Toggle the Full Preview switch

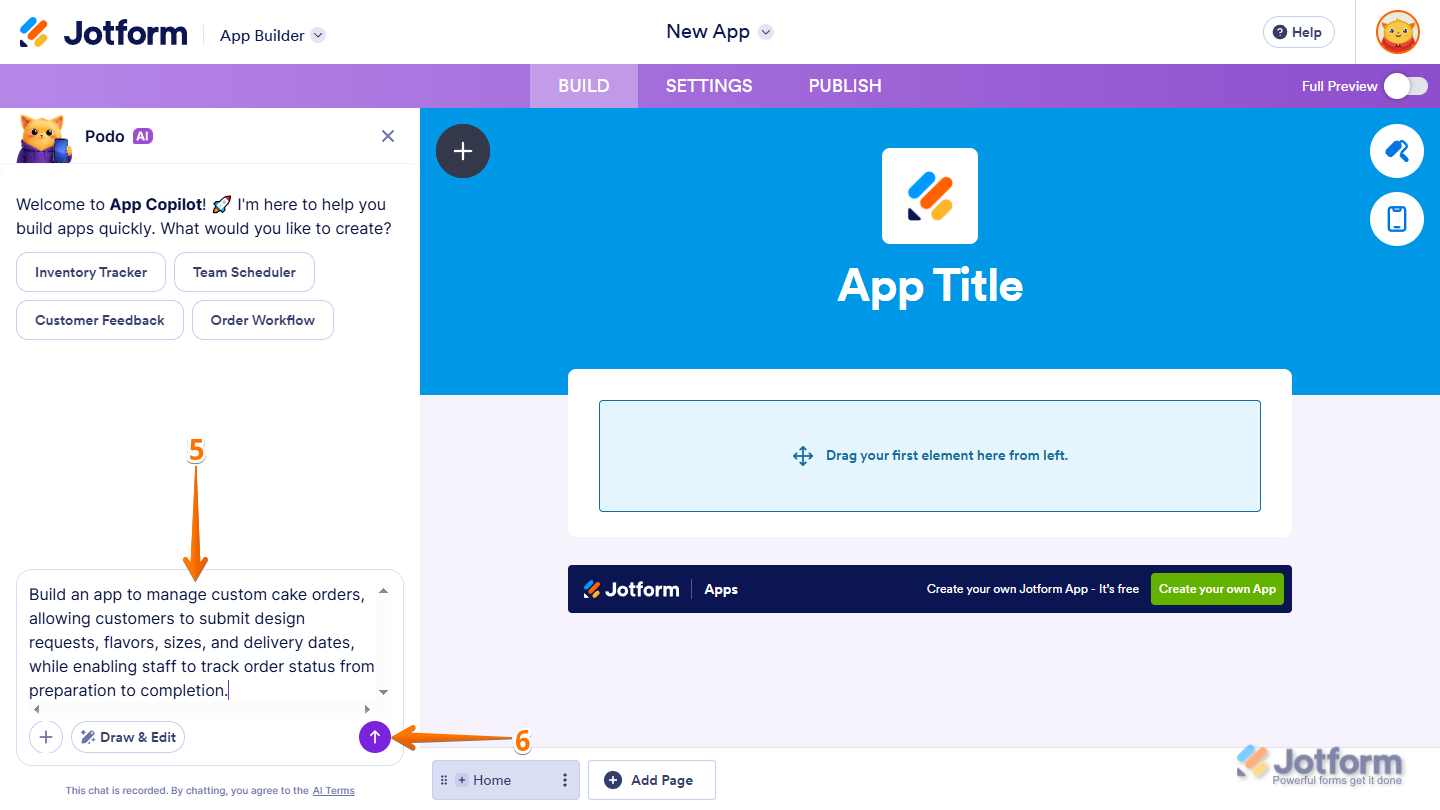[1405, 86]
